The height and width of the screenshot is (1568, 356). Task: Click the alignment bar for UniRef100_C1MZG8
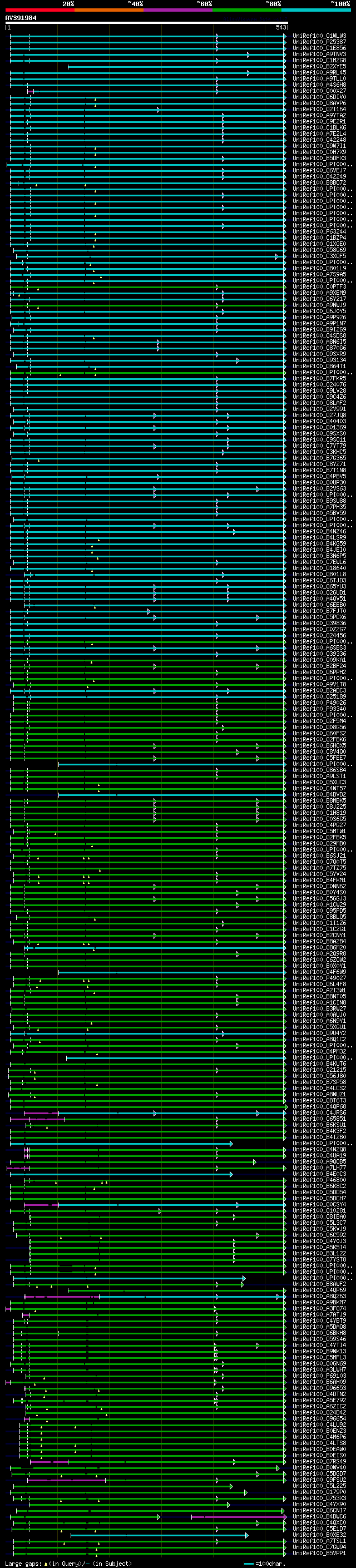(148, 60)
